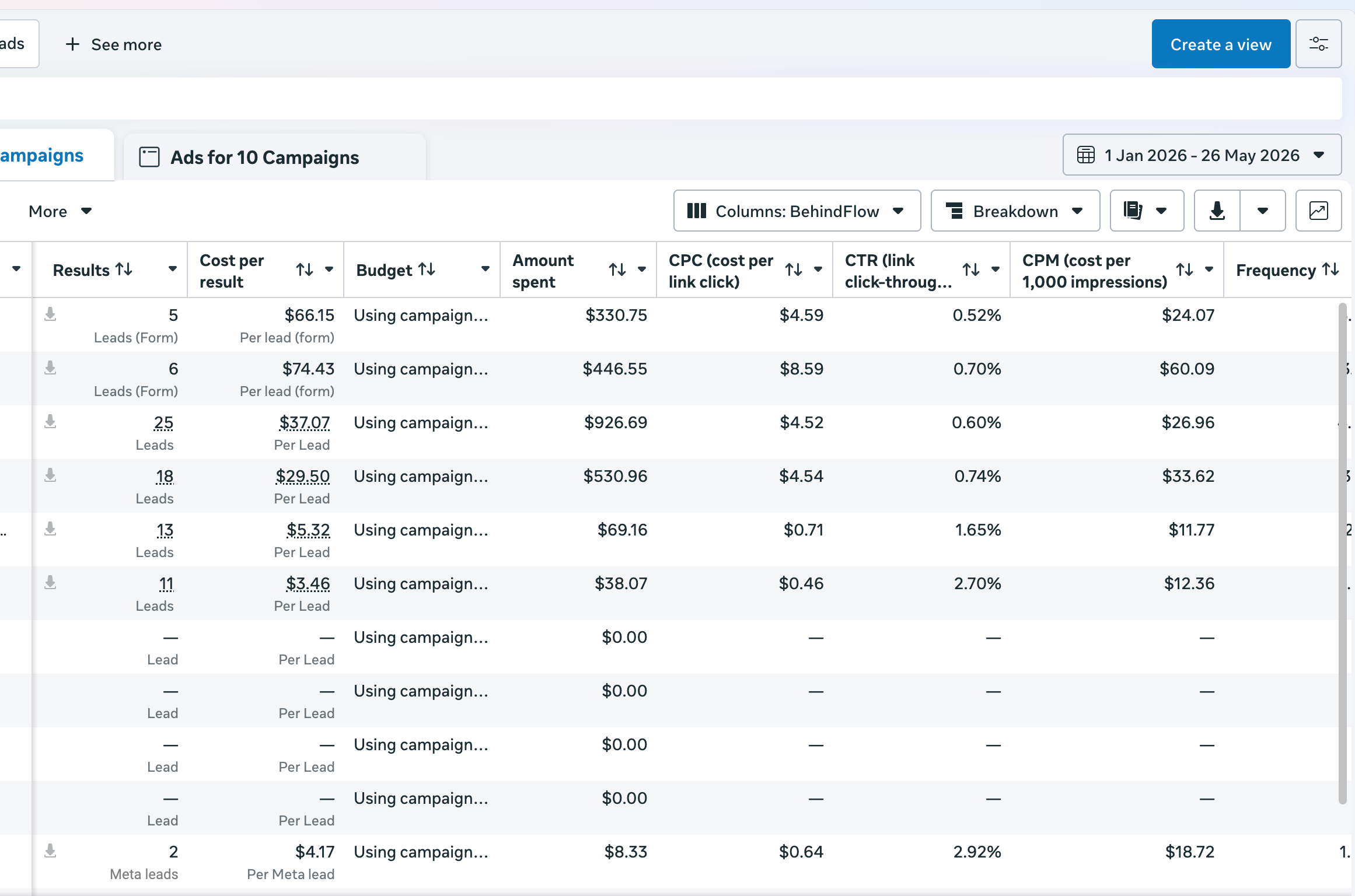Click the $29.50 cost per lead value
Viewport: 1355px width, 896px height.
tap(303, 476)
